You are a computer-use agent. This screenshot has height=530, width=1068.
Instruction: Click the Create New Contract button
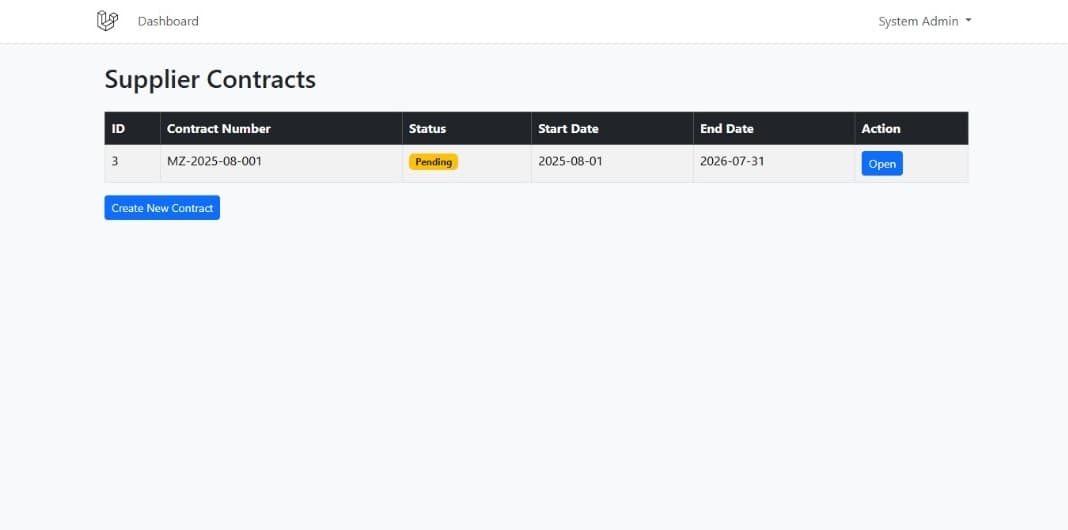(x=162, y=208)
